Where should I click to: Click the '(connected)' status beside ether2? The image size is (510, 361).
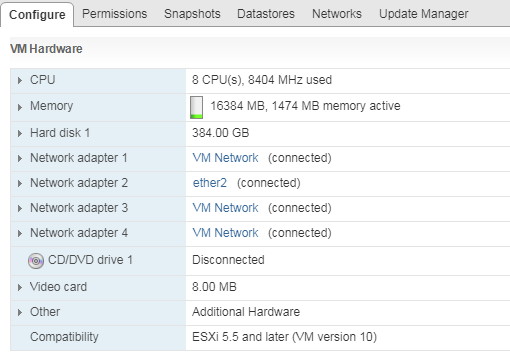click(269, 183)
